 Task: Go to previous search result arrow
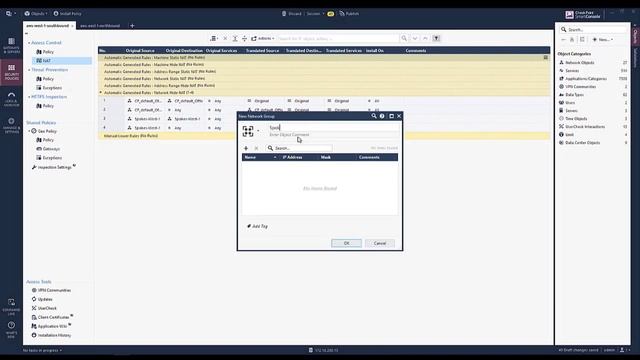pos(425,38)
